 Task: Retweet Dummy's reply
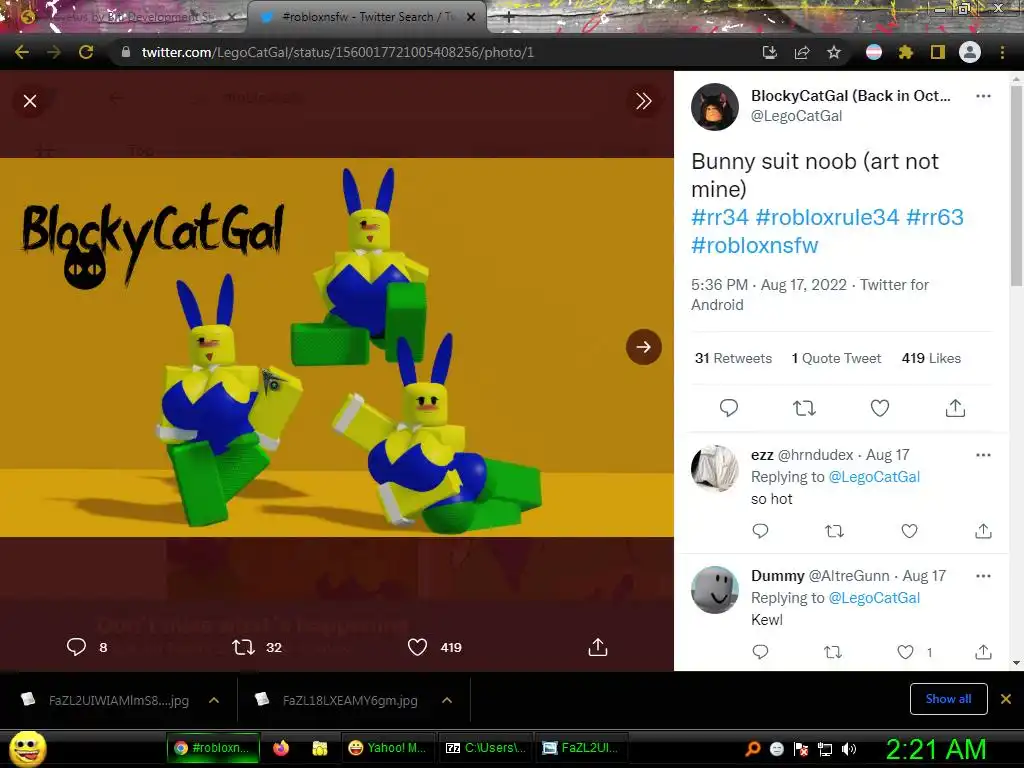pos(833,652)
